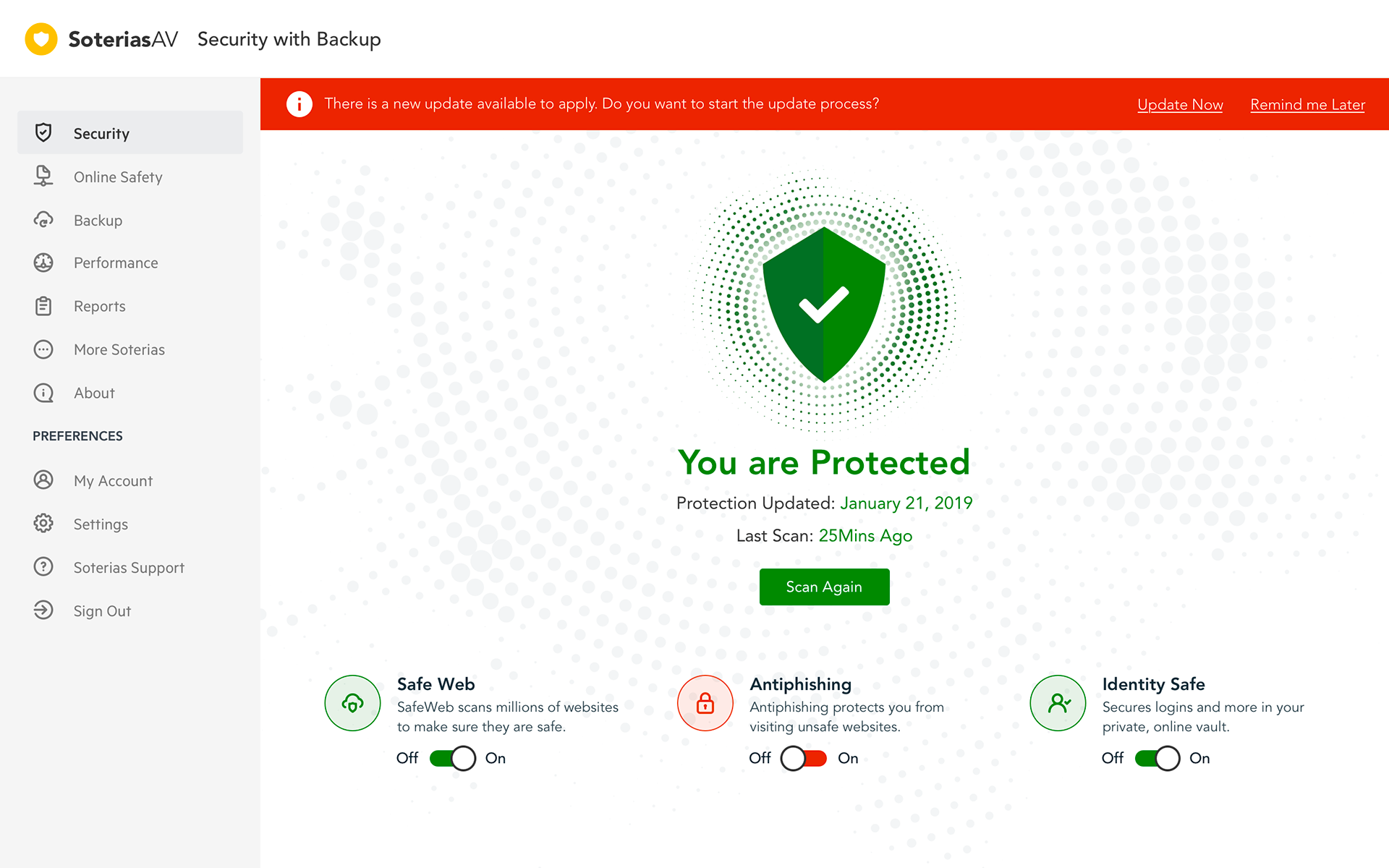Click the SoteriasAV shield logo
Image resolution: width=1389 pixels, height=868 pixels.
41,39
